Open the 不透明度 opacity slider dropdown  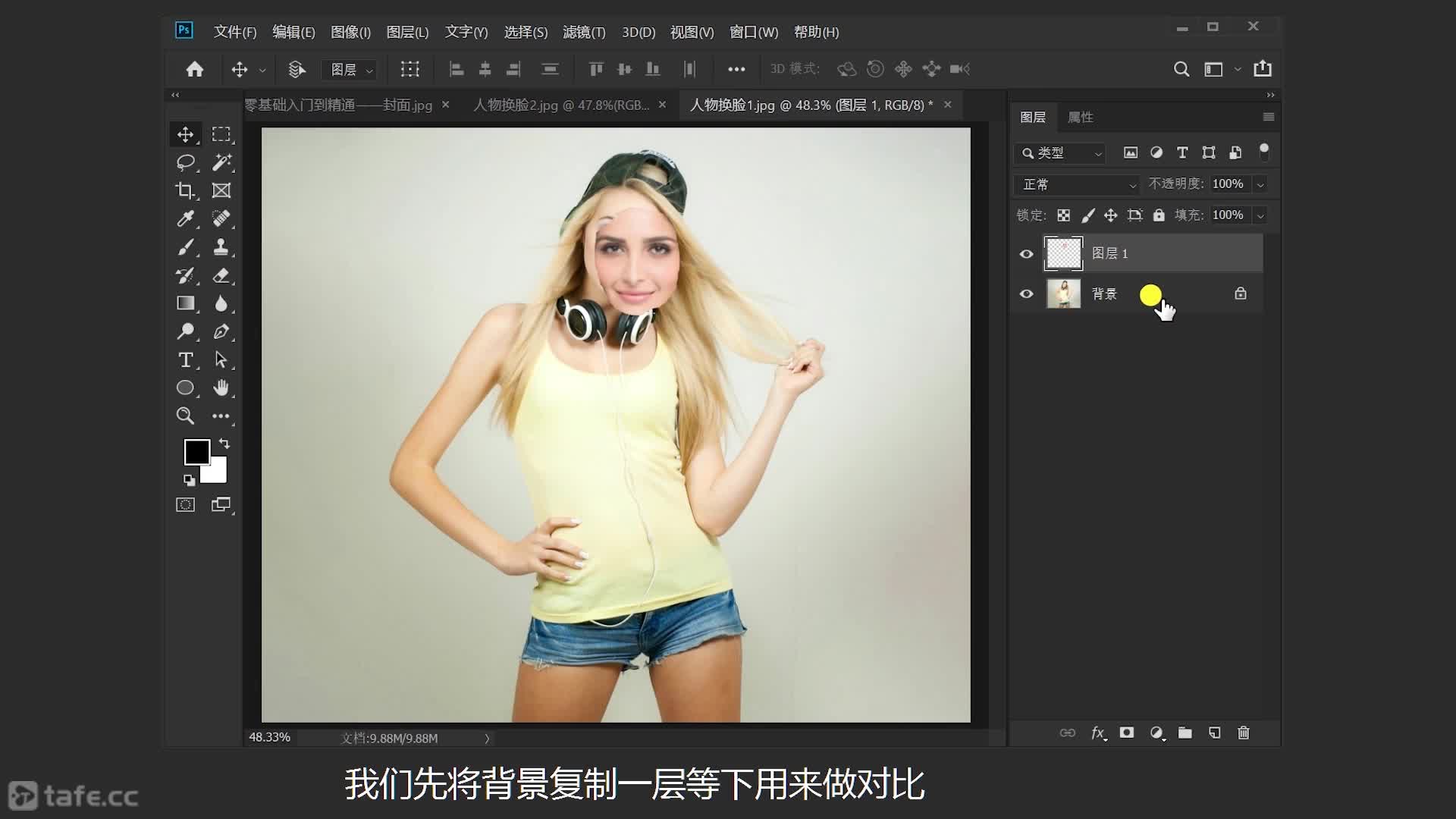coord(1260,184)
